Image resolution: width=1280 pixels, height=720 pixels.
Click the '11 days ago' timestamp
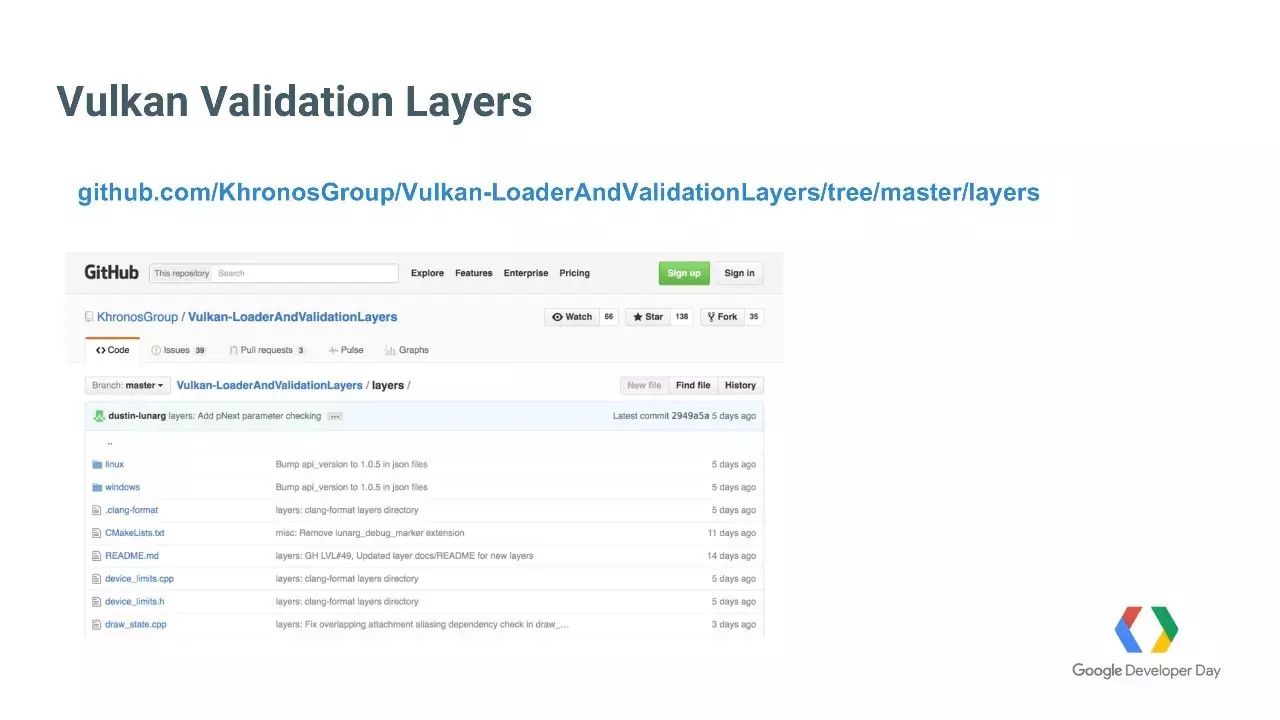pos(731,533)
